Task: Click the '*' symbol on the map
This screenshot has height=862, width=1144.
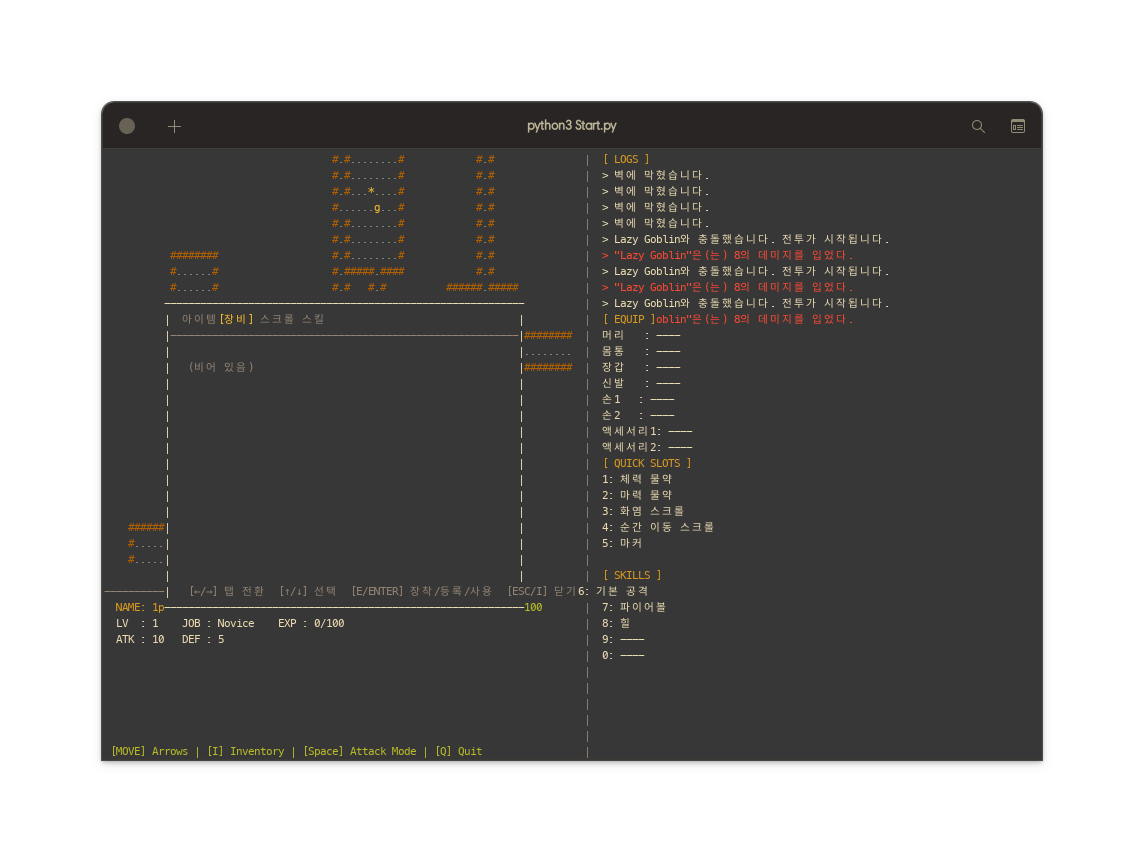Action: 371,191
